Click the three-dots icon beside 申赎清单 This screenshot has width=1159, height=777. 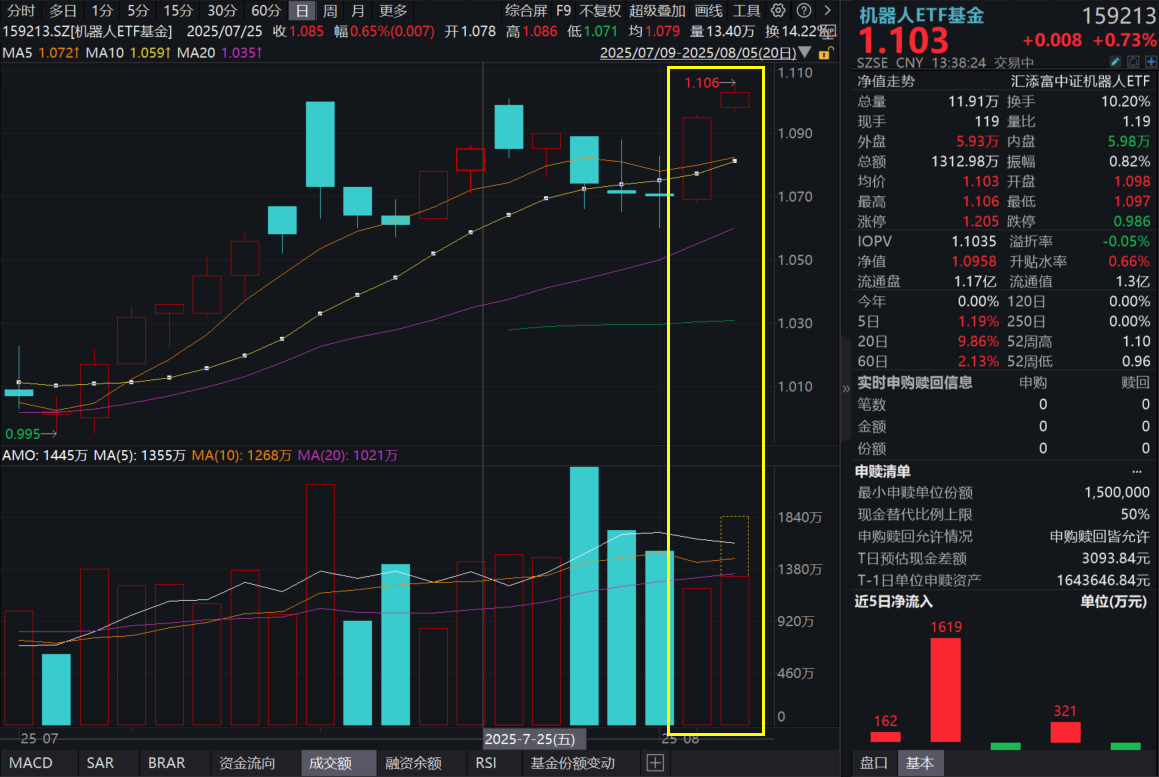(x=1136, y=471)
